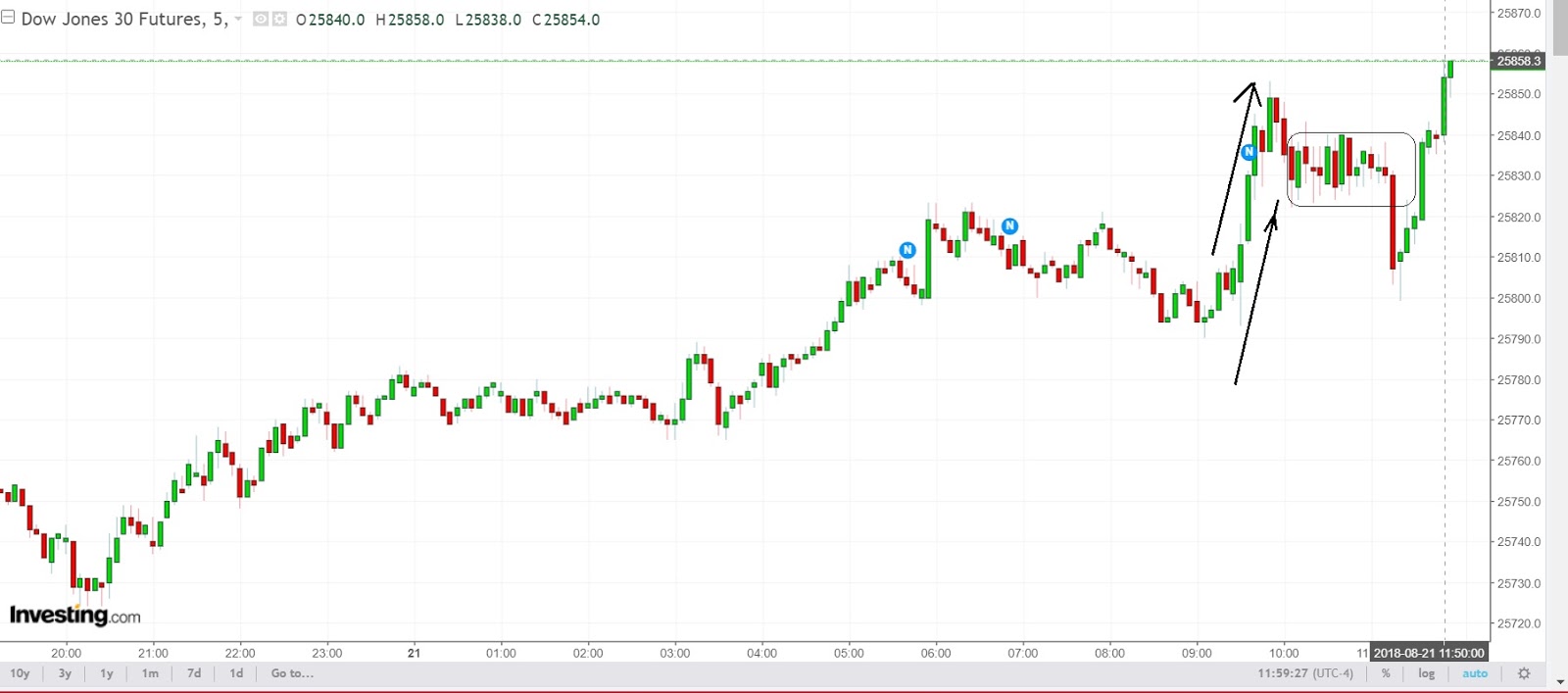1568x693 pixels.
Task: Click the 25840.0 price axis label
Action: pos(1519,135)
